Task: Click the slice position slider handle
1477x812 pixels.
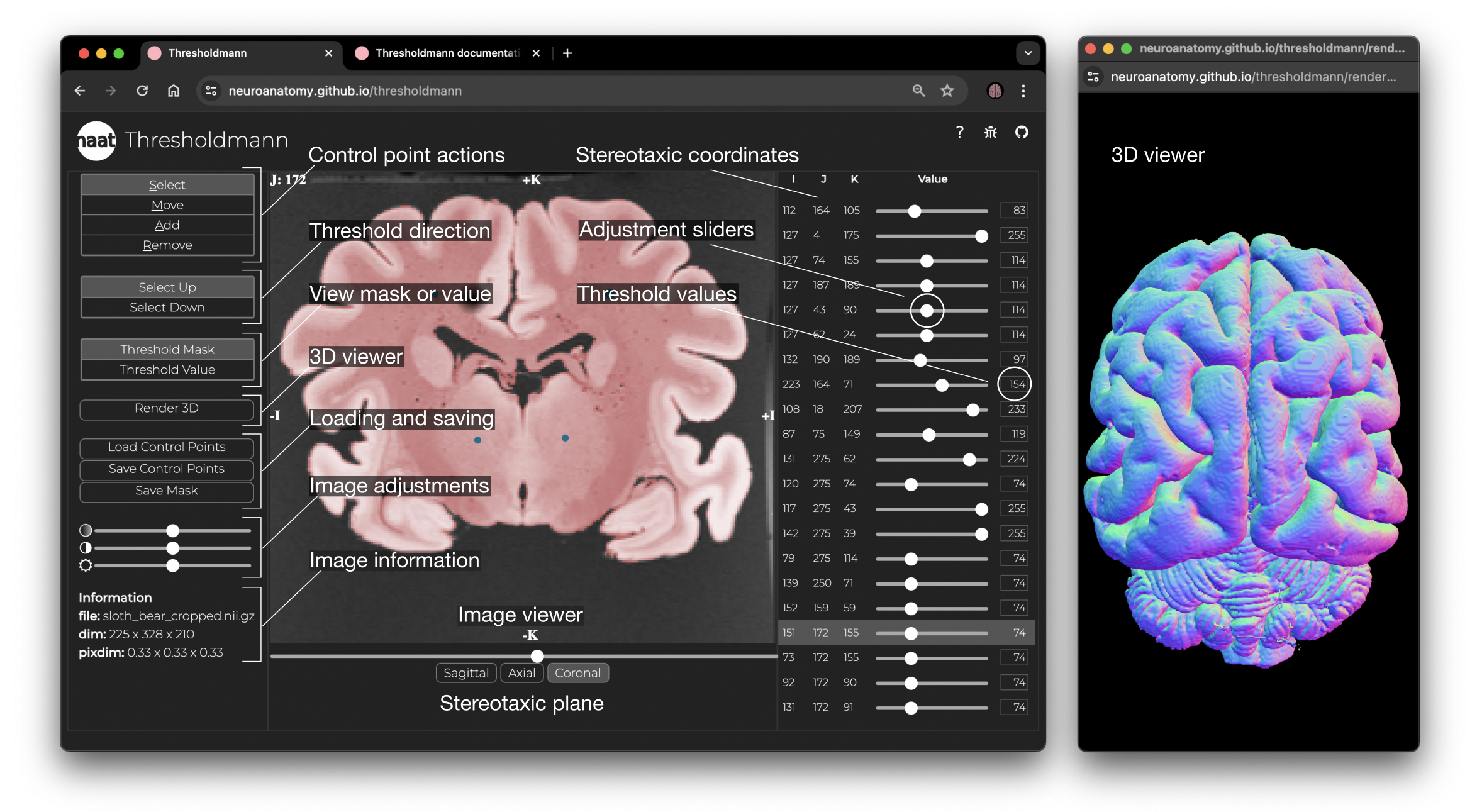Action: 537,656
